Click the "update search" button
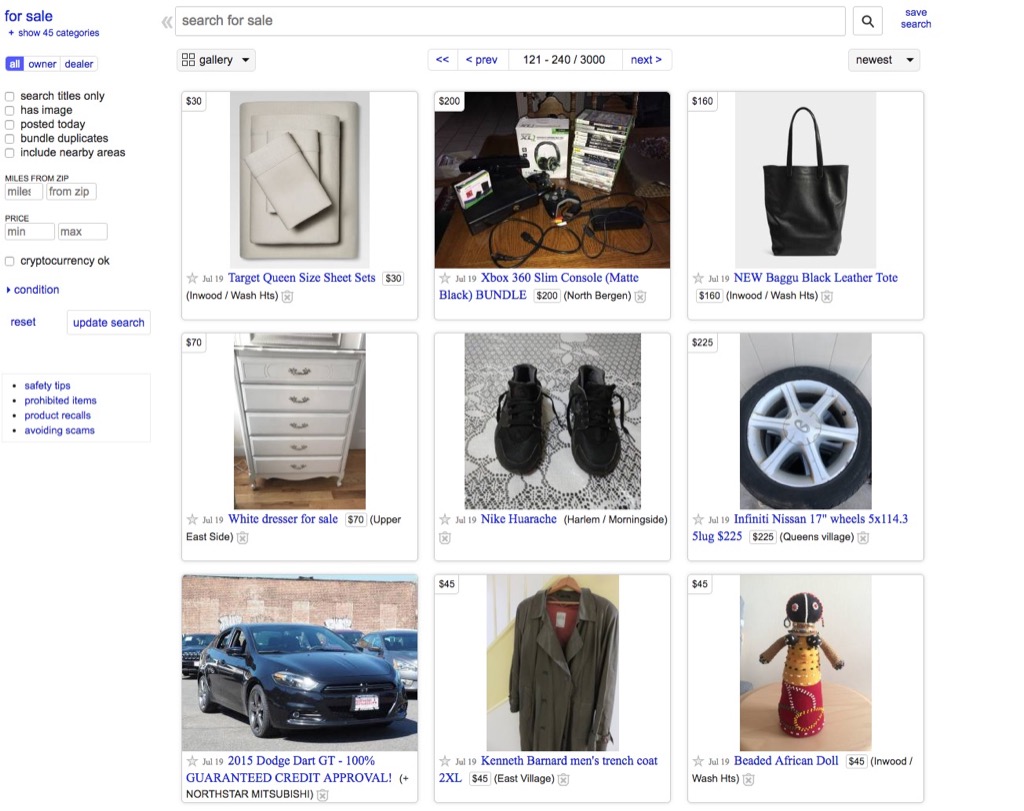The width and height of the screenshot is (1024, 811). point(108,322)
